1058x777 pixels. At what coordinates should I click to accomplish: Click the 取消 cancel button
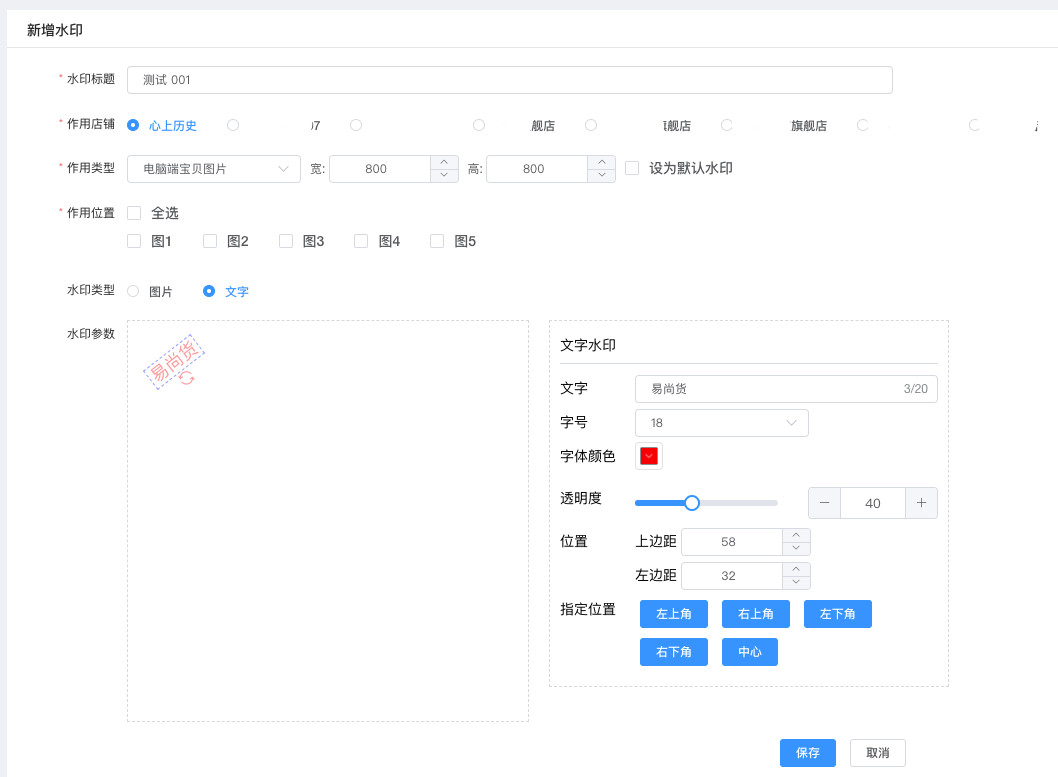click(x=878, y=753)
